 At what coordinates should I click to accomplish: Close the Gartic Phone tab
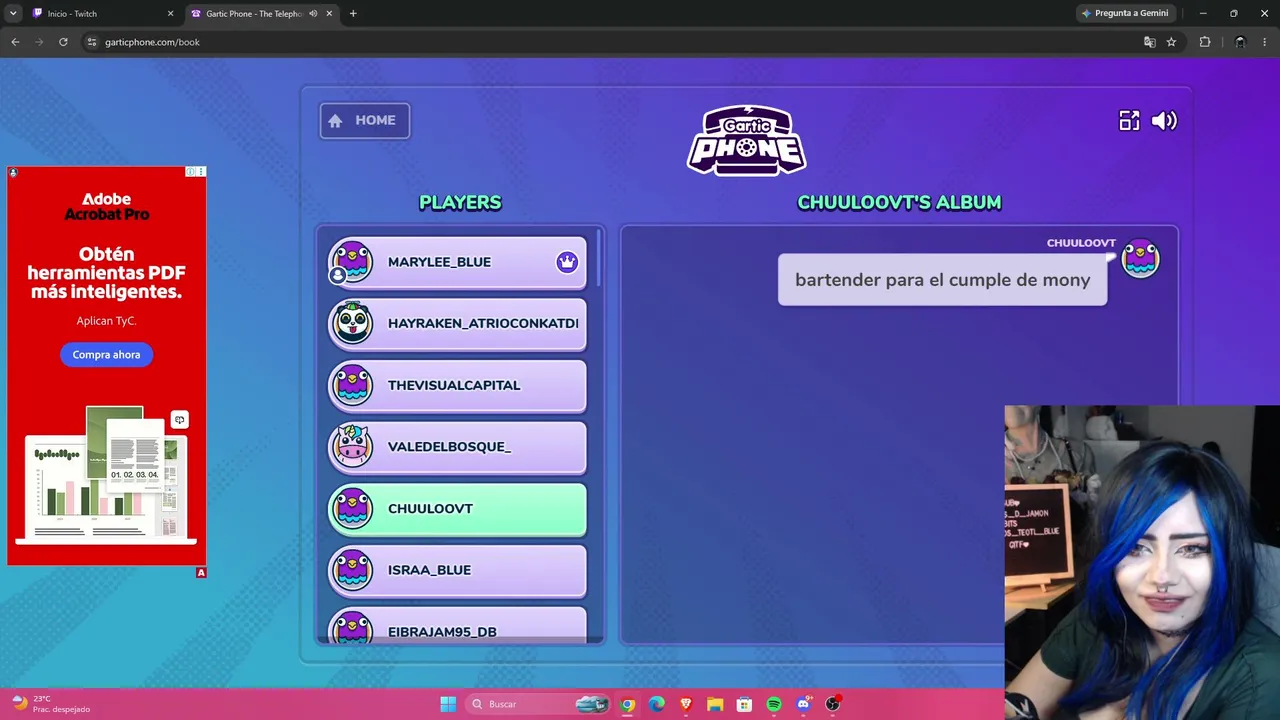click(x=329, y=14)
